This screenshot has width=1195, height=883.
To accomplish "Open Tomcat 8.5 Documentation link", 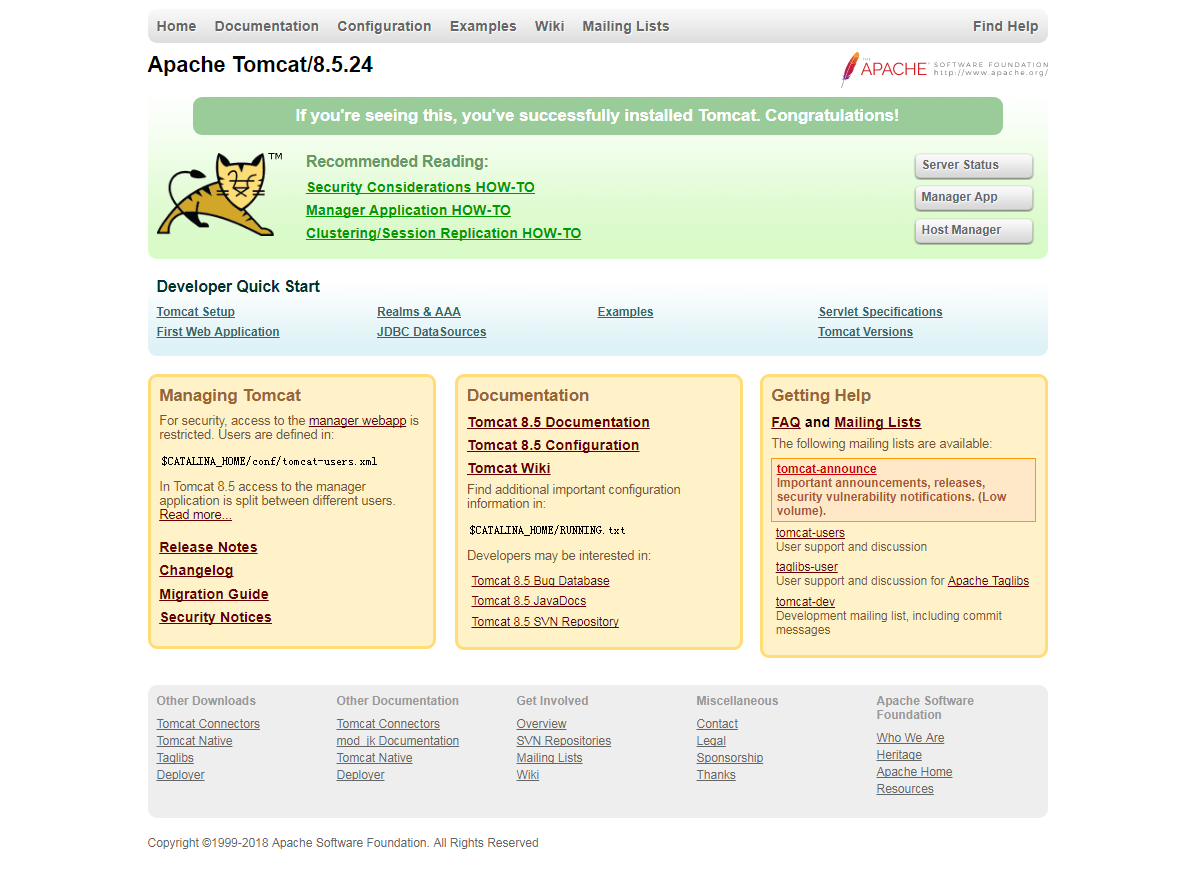I will tap(558, 422).
